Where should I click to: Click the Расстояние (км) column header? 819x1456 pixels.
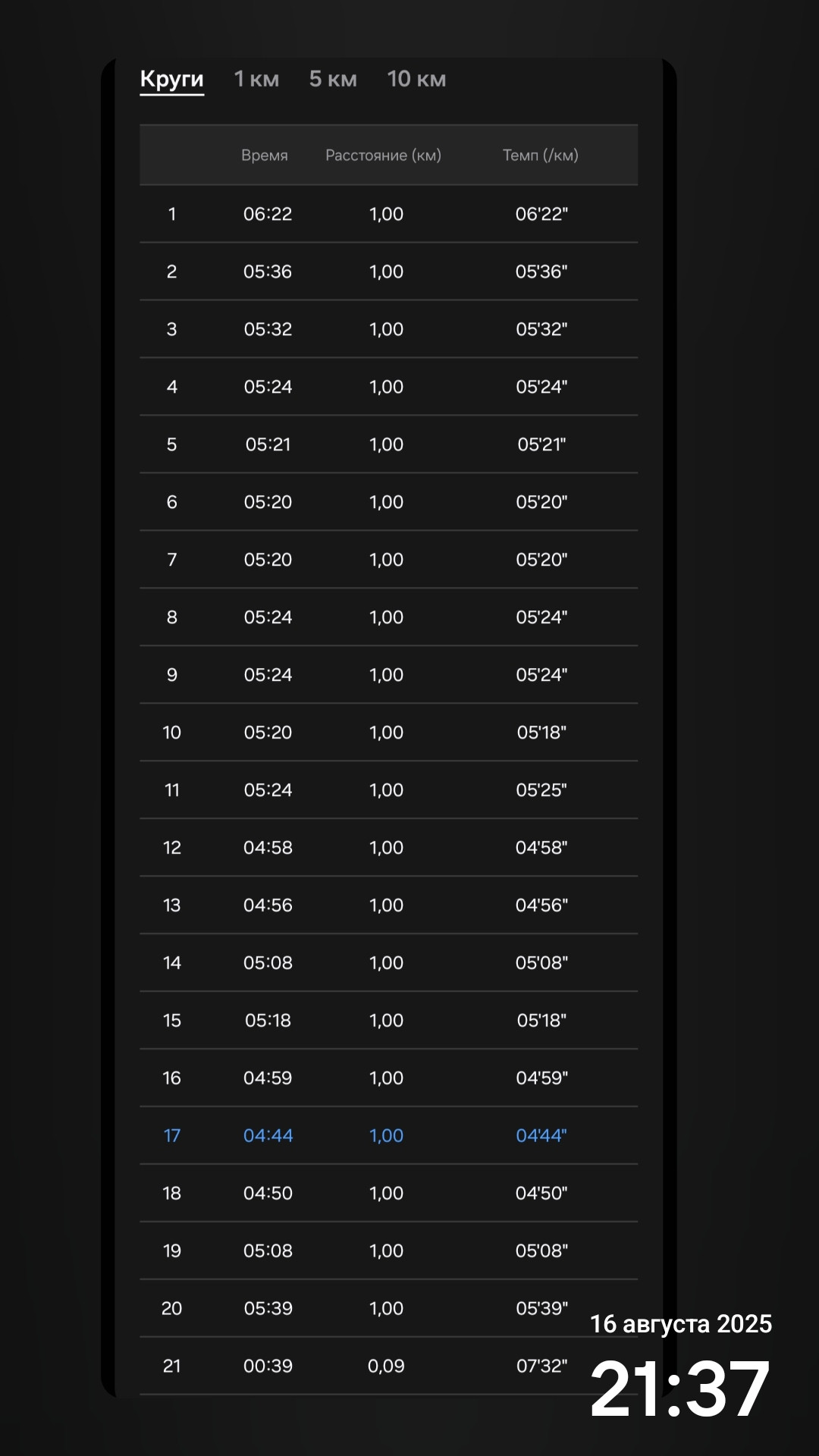tap(384, 155)
